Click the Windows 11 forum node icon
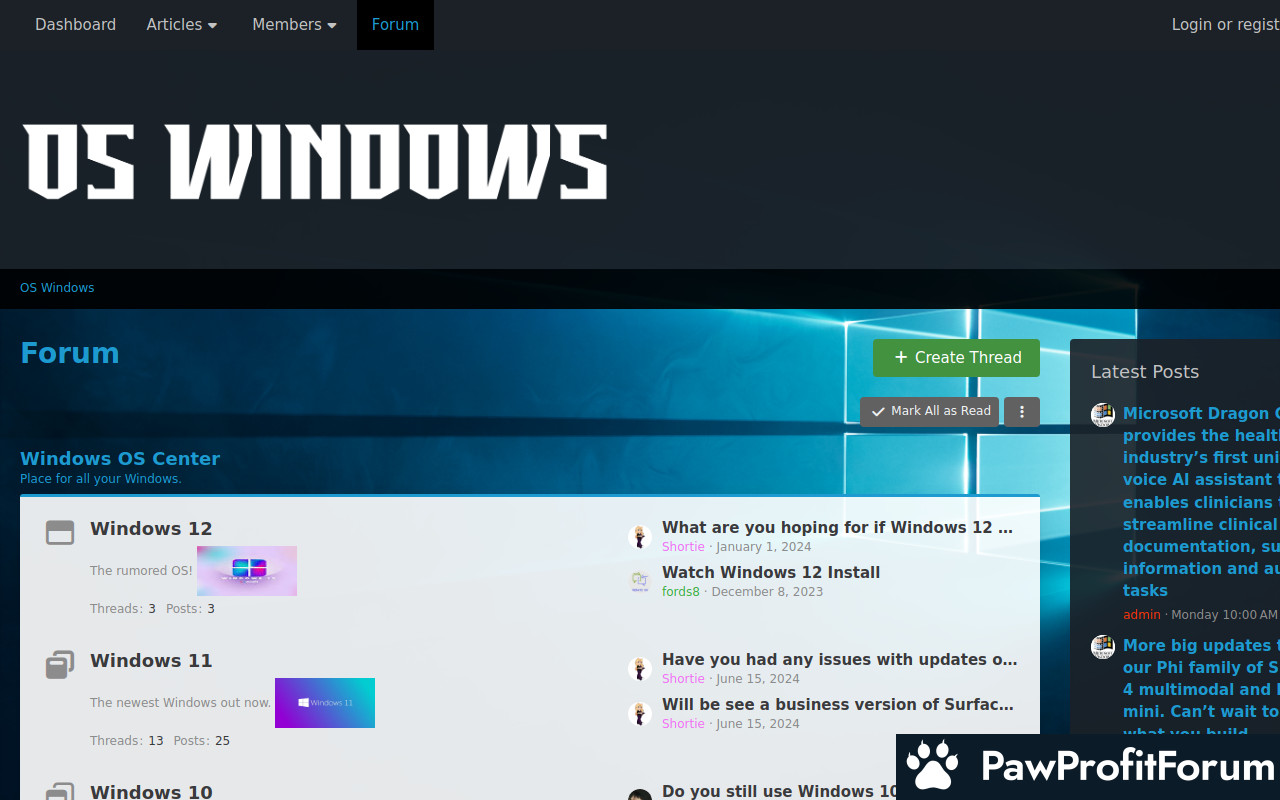The width and height of the screenshot is (1280, 800). pos(60,665)
